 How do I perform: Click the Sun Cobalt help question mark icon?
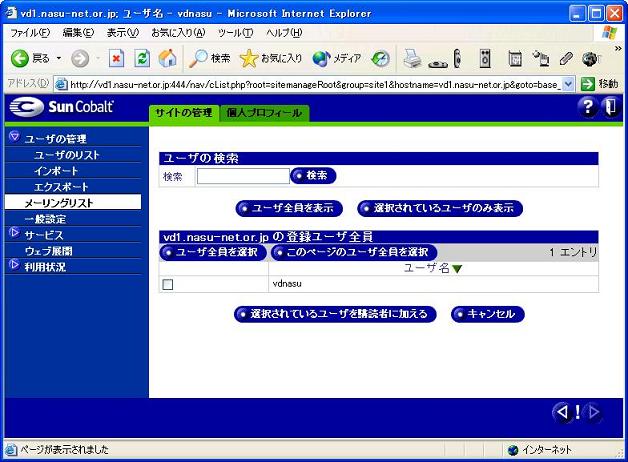point(588,107)
